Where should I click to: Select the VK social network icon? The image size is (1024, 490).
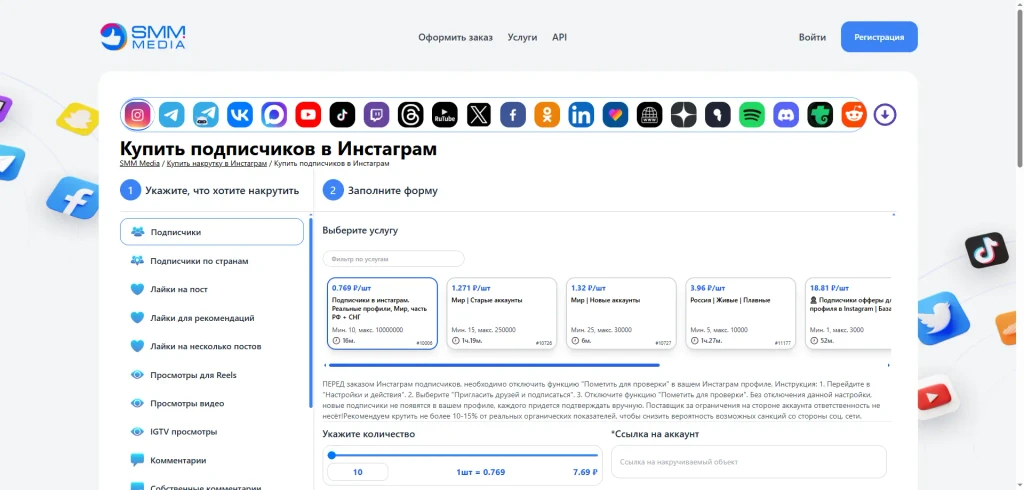pyautogui.click(x=240, y=115)
